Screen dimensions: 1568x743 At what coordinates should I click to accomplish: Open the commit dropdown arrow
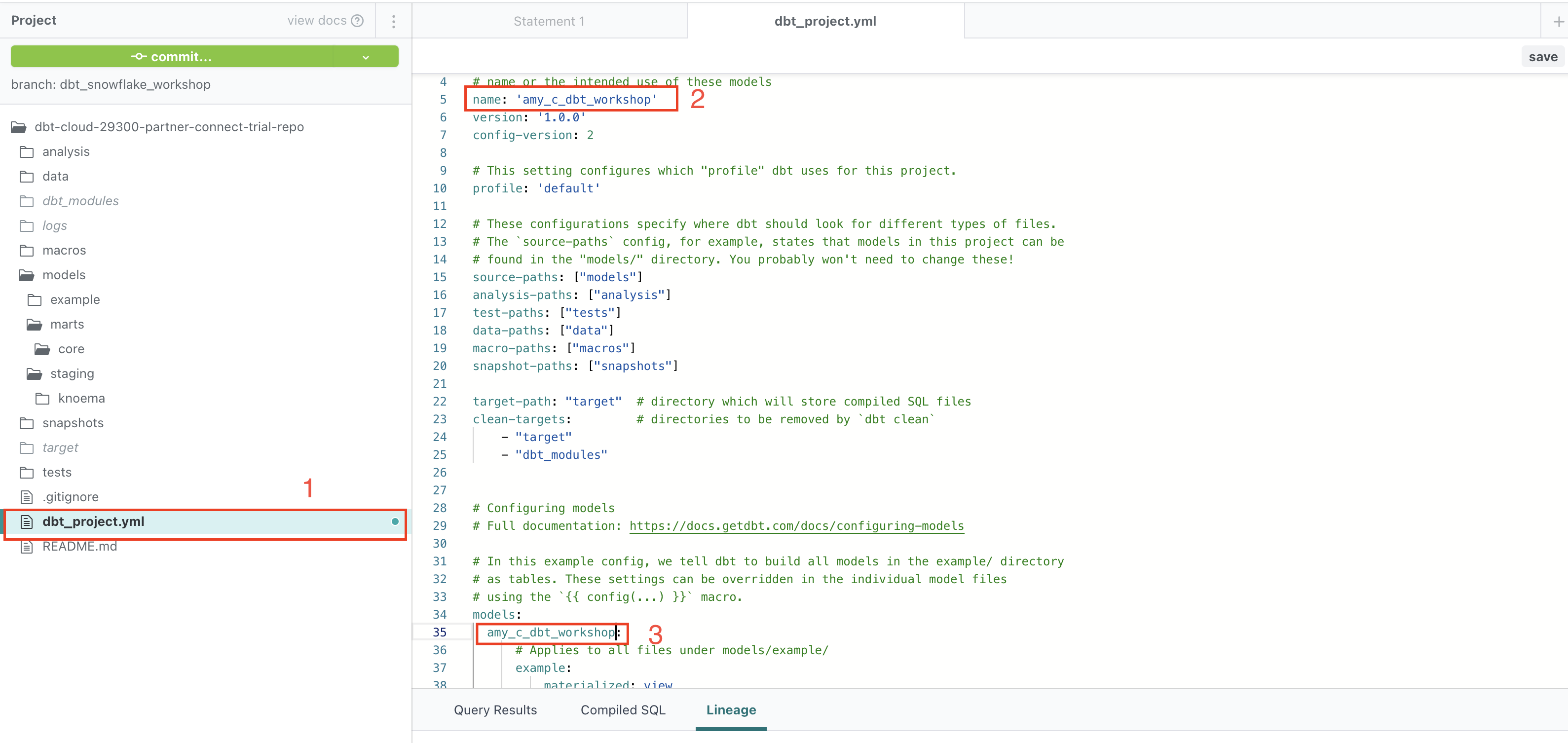coord(366,57)
